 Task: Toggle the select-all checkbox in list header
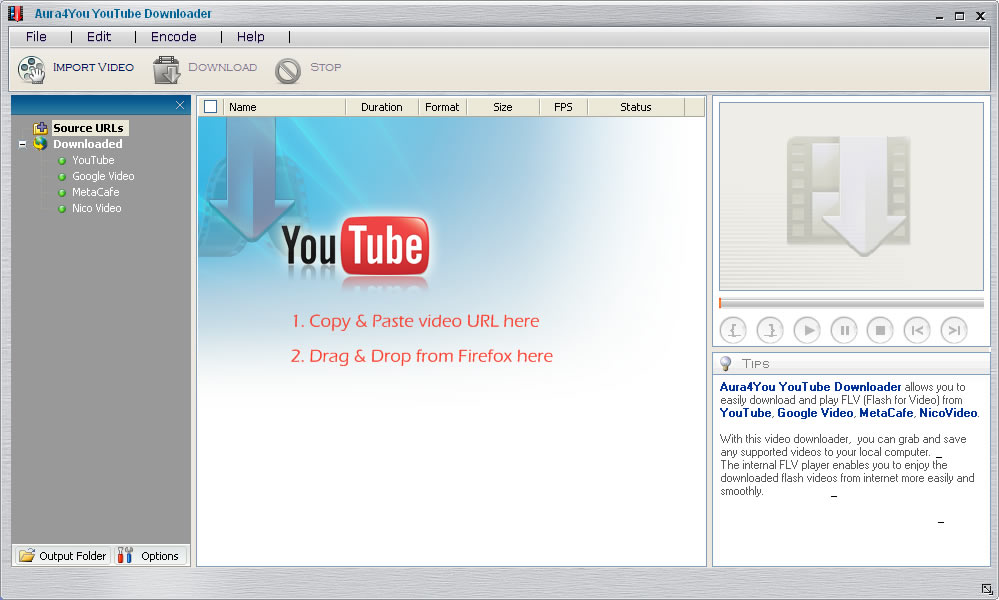(210, 107)
